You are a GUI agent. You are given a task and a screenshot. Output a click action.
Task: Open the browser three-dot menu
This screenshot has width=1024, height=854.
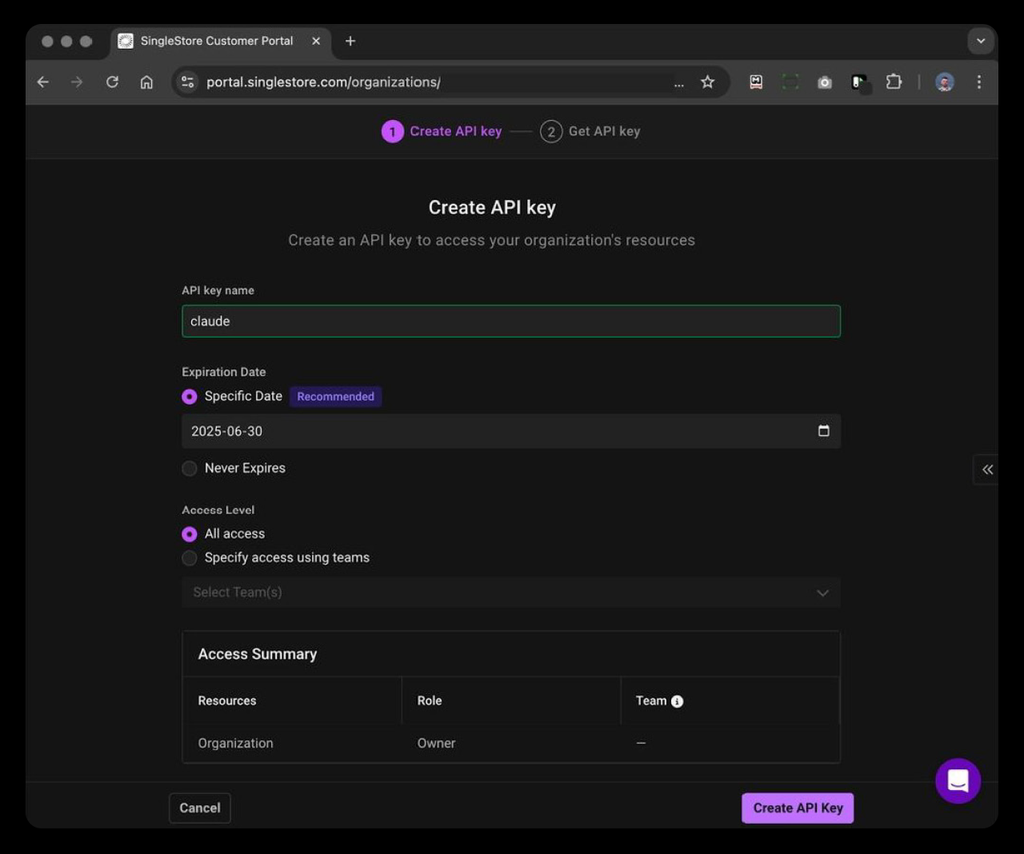tap(979, 82)
